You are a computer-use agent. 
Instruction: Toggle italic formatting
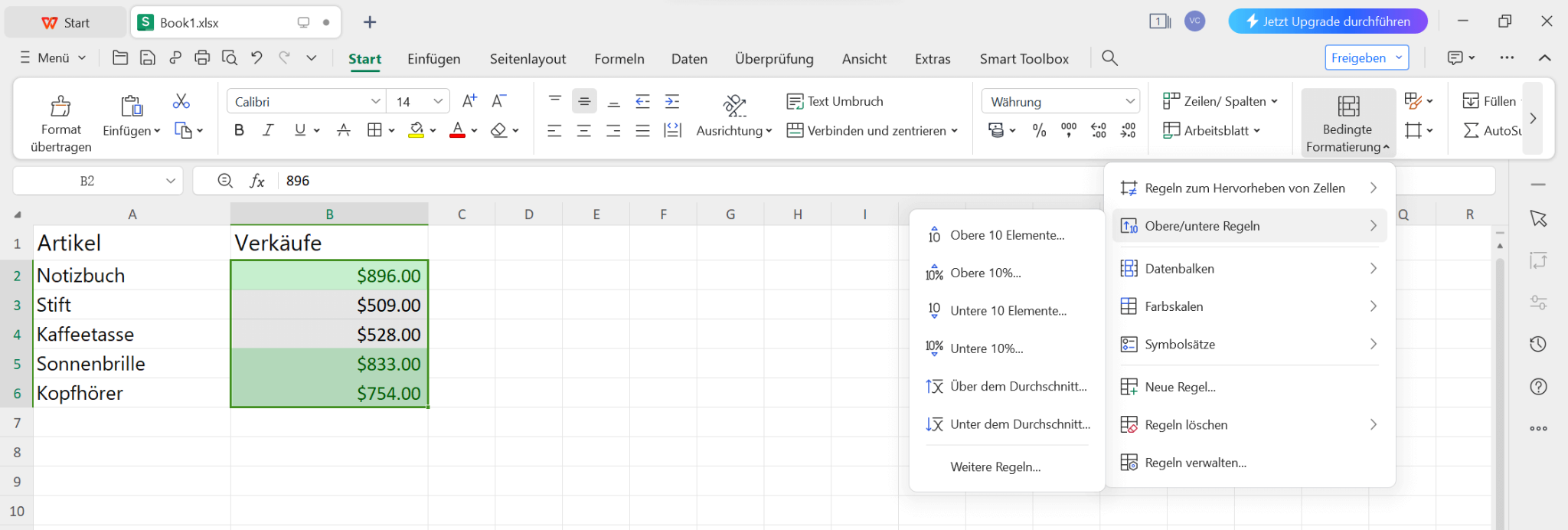[268, 130]
